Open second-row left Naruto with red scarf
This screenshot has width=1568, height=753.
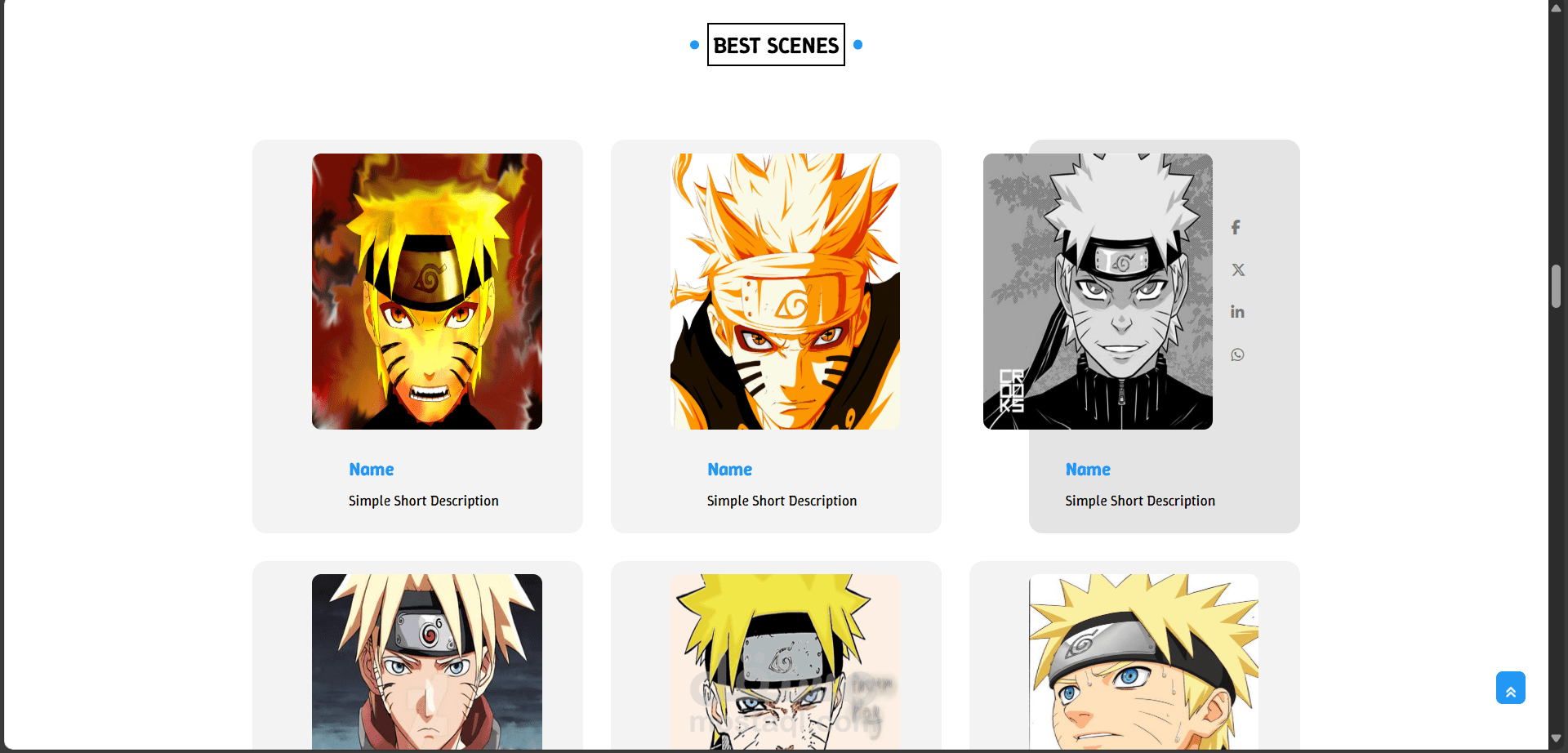click(x=427, y=662)
